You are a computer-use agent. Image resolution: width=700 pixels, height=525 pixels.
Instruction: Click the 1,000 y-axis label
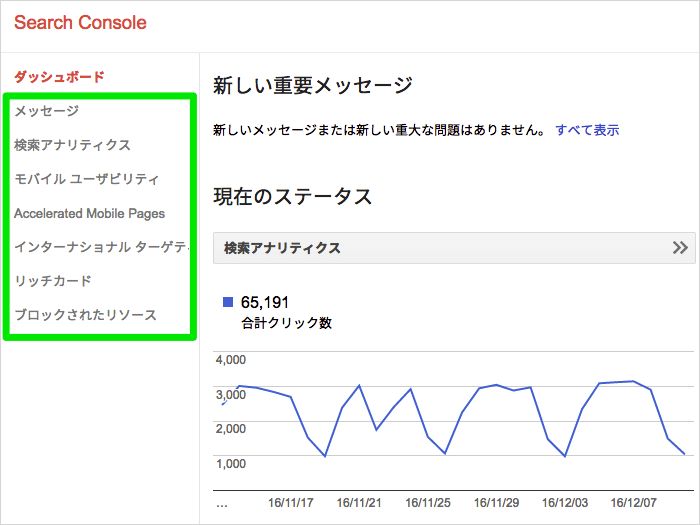(x=231, y=463)
